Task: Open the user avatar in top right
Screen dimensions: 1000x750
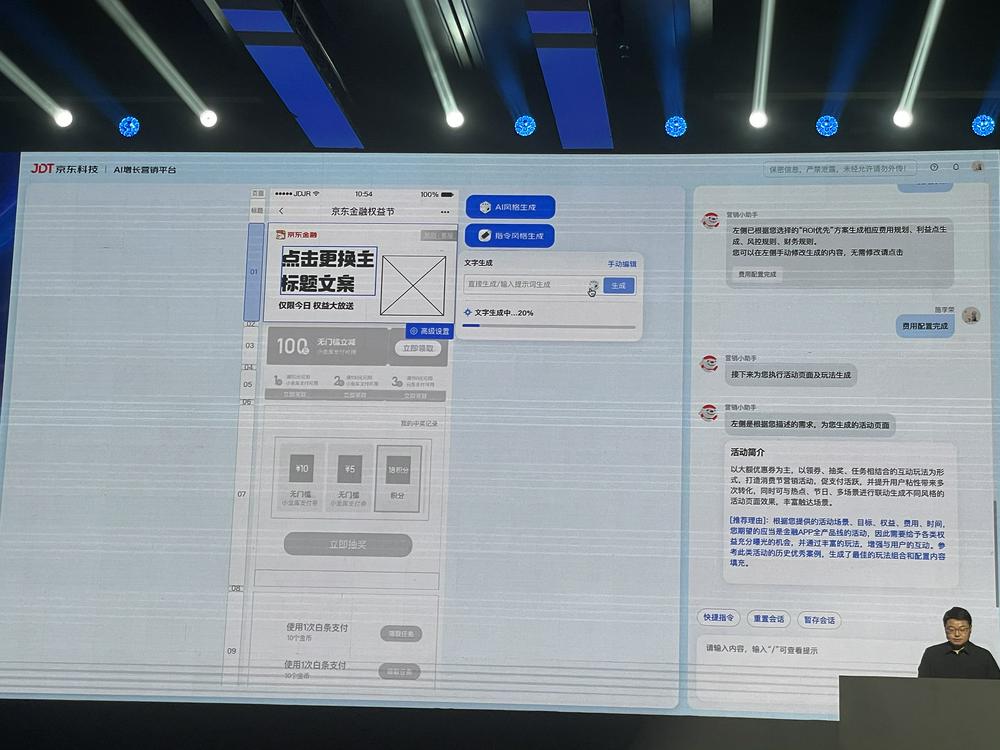Action: (x=978, y=167)
